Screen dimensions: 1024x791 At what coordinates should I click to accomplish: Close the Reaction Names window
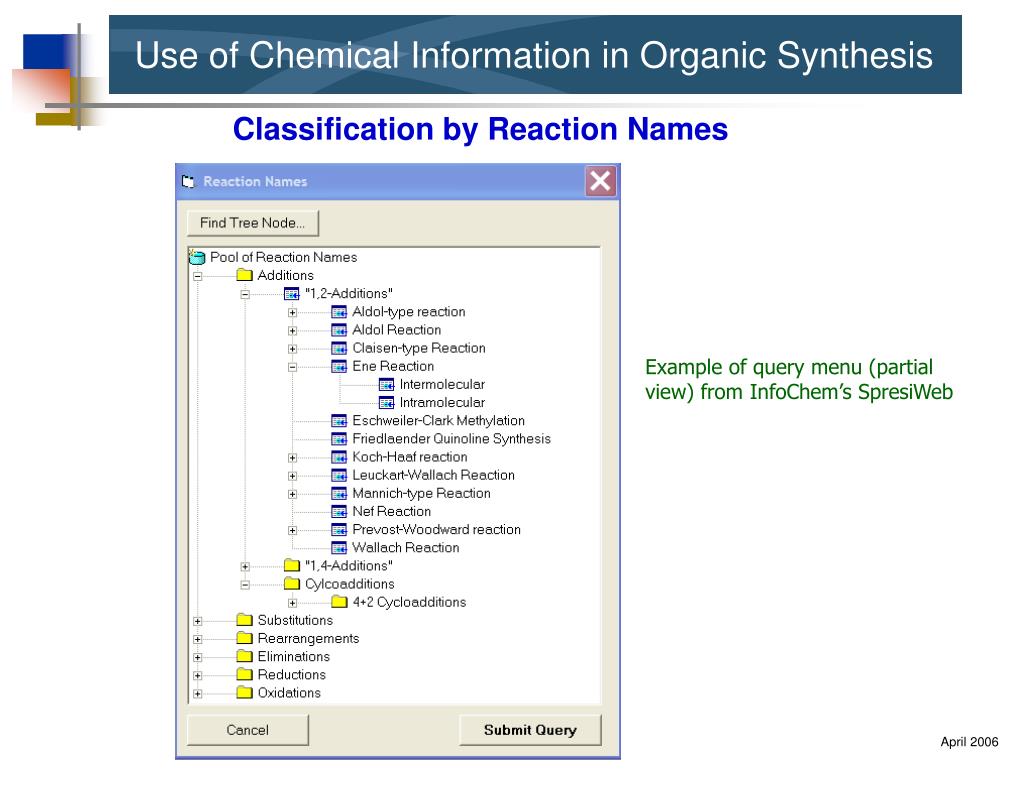click(x=600, y=181)
